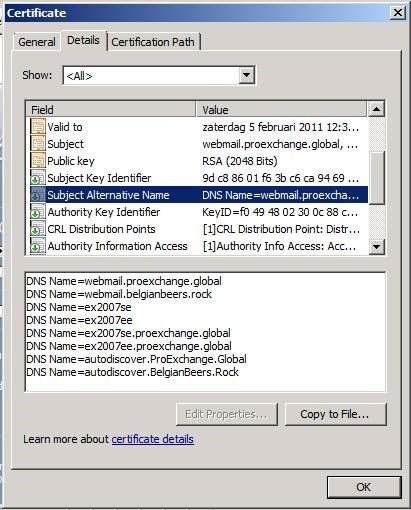
Task: Select the Authority Information Access extension icon
Action: point(38,246)
